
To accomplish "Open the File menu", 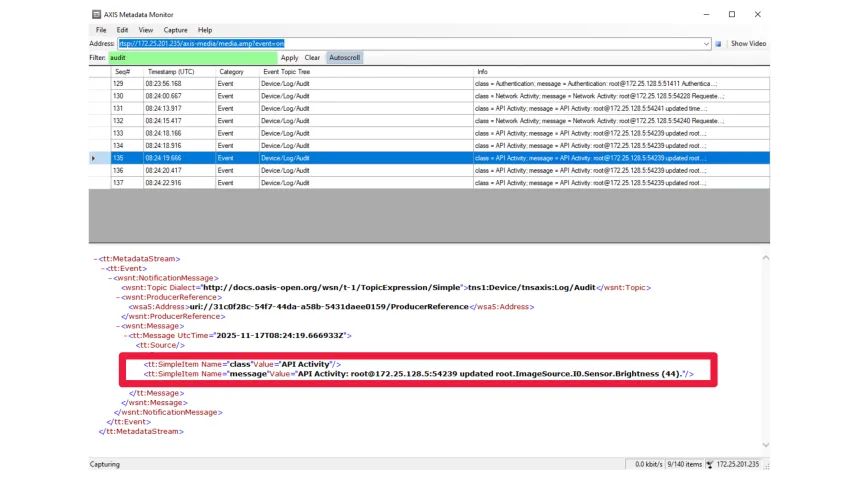I will point(101,30).
